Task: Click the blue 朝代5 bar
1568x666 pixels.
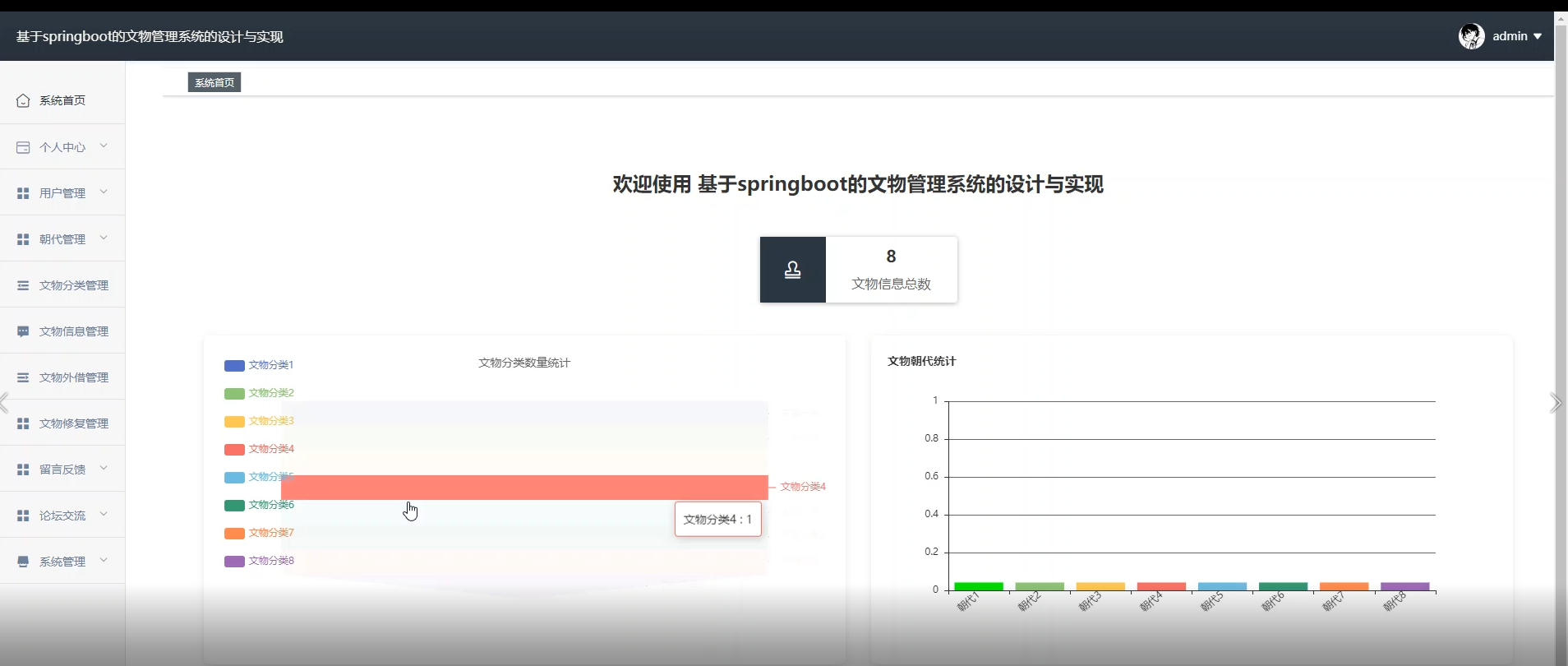Action: [x=1222, y=586]
